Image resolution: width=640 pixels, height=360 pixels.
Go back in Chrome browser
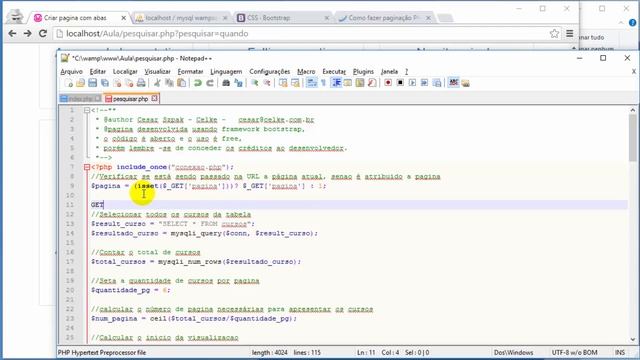tap(12, 33)
